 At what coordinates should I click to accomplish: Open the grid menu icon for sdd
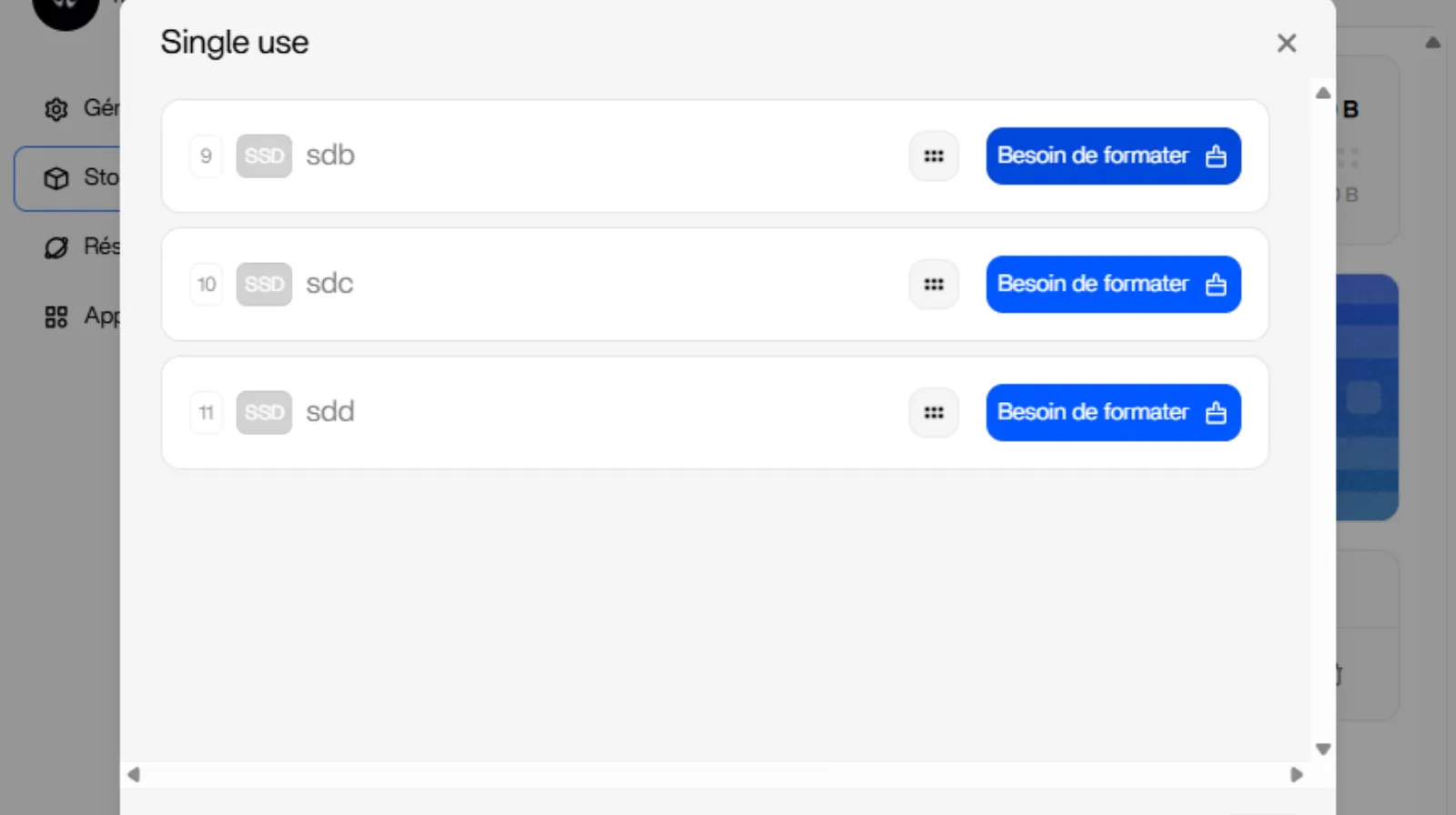pyautogui.click(x=934, y=413)
